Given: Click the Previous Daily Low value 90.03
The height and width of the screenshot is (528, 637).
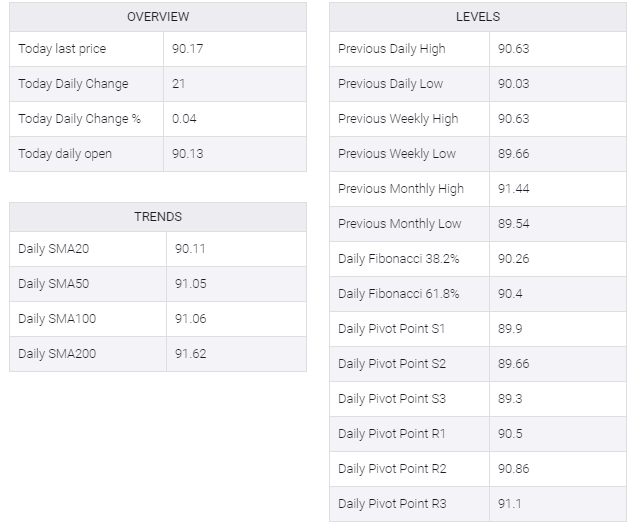Looking at the screenshot, I should 513,84.
